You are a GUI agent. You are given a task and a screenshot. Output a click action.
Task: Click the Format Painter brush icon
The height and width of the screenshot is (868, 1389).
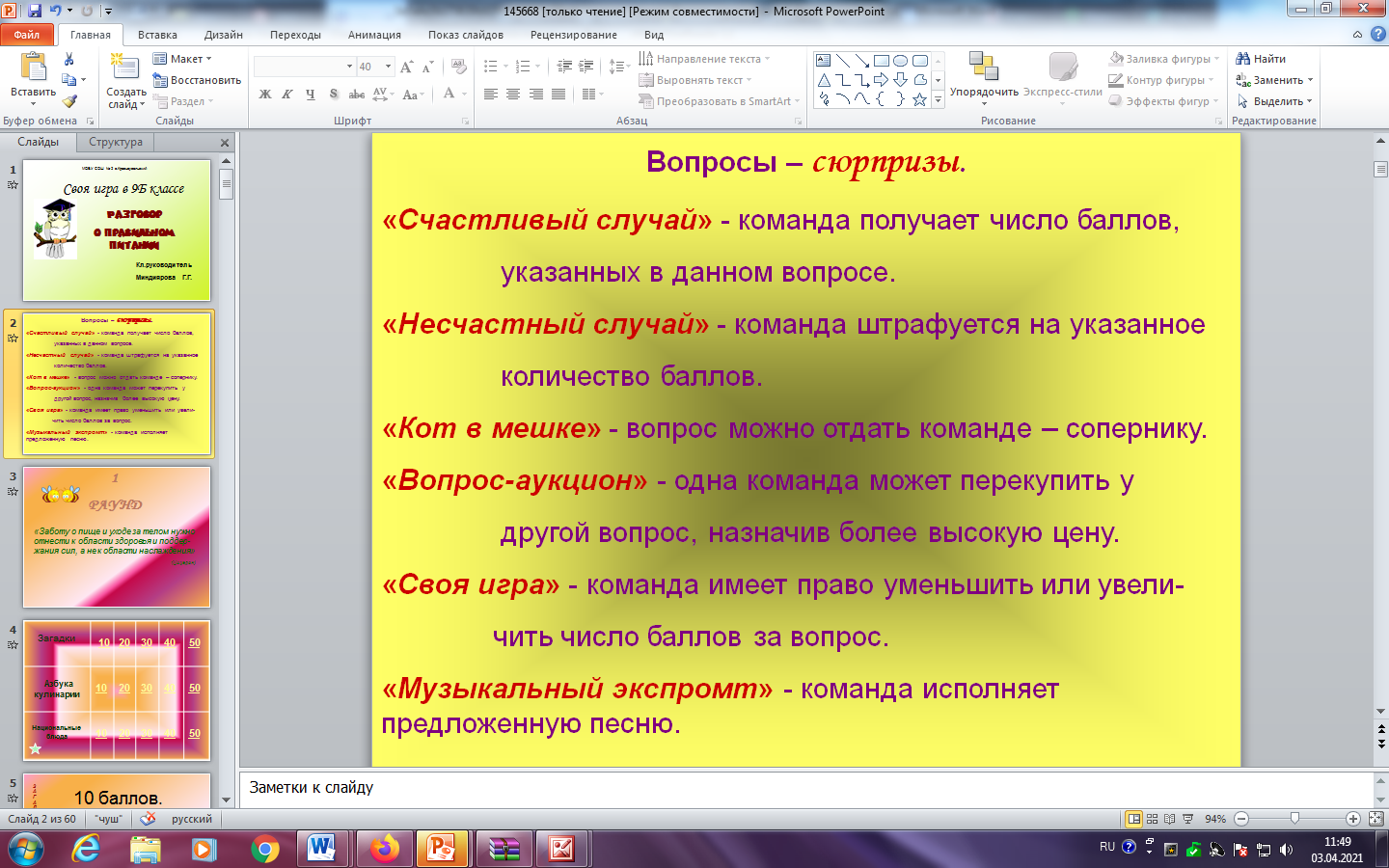[x=68, y=100]
